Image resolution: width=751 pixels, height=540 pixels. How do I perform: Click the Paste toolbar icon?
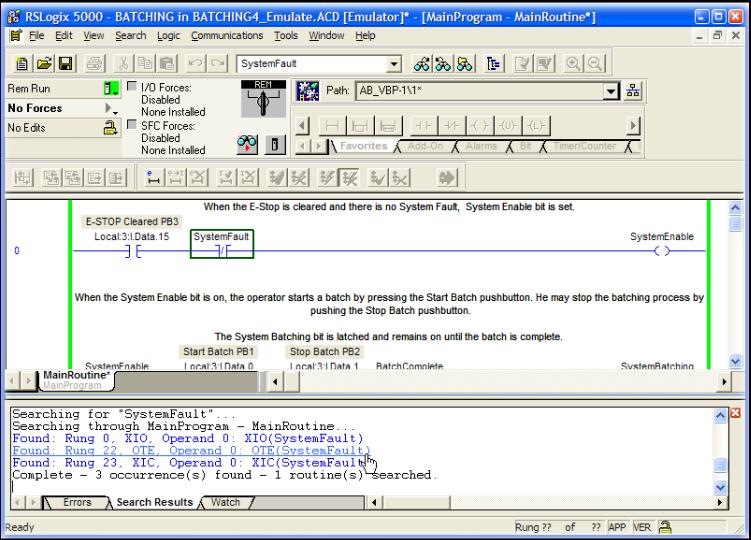[x=167, y=63]
